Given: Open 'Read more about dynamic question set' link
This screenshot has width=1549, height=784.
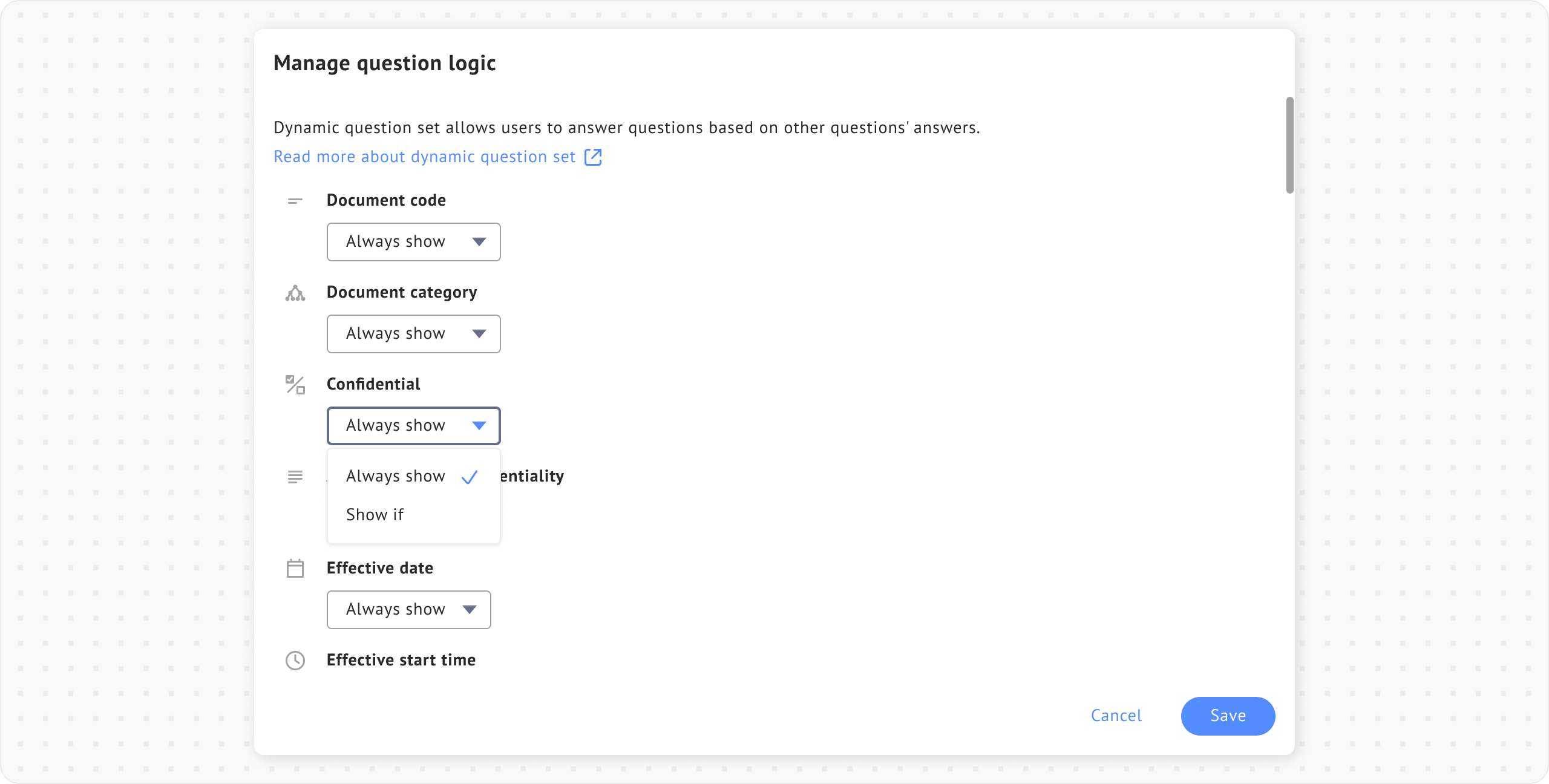Looking at the screenshot, I should pos(424,157).
